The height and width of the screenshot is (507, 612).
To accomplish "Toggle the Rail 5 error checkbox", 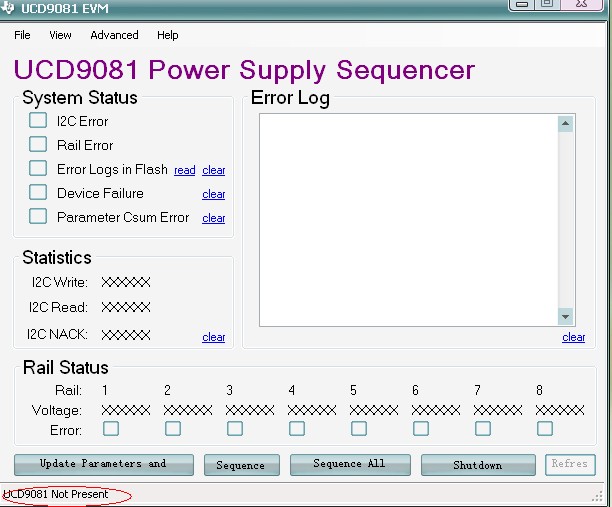I will tap(359, 429).
